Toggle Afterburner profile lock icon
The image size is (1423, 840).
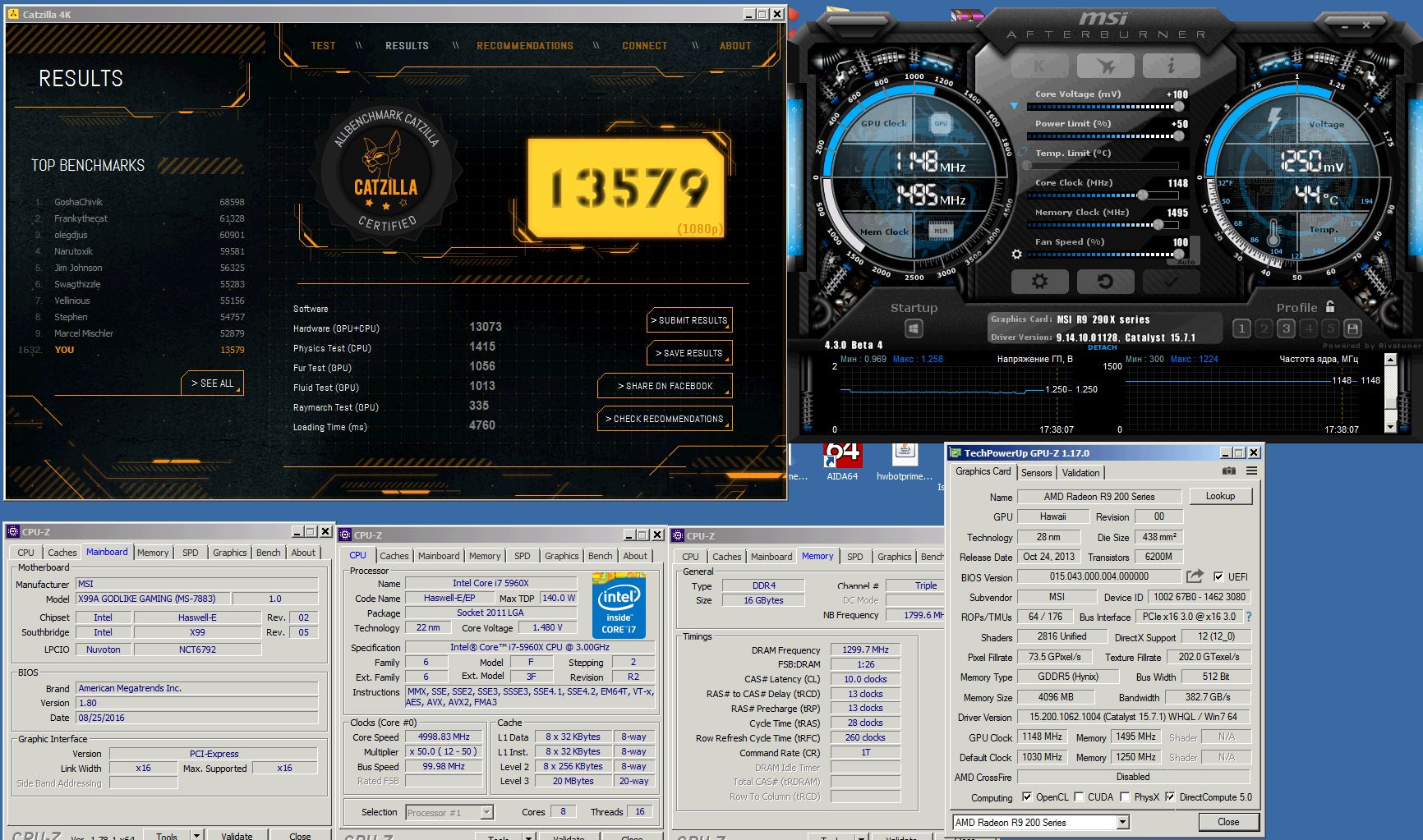point(1330,306)
